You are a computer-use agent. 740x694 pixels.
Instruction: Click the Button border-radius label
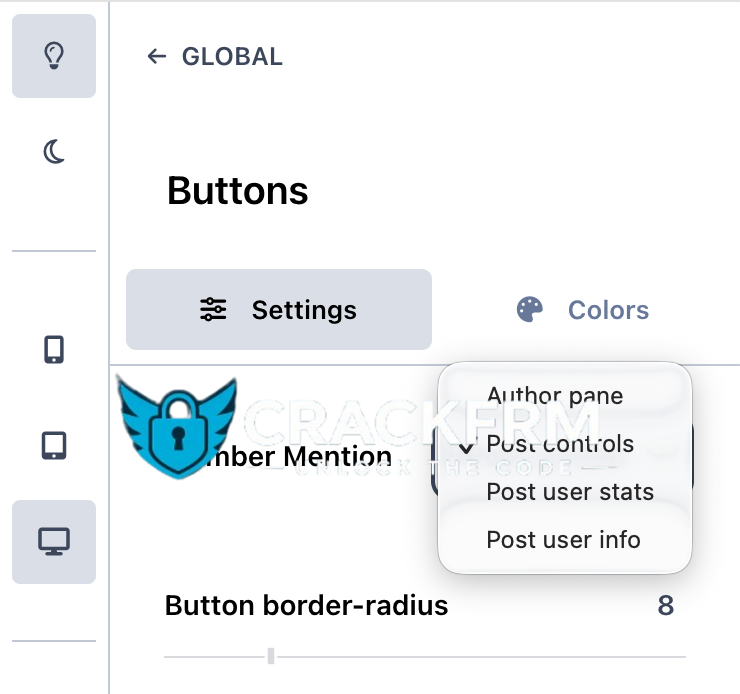[306, 606]
